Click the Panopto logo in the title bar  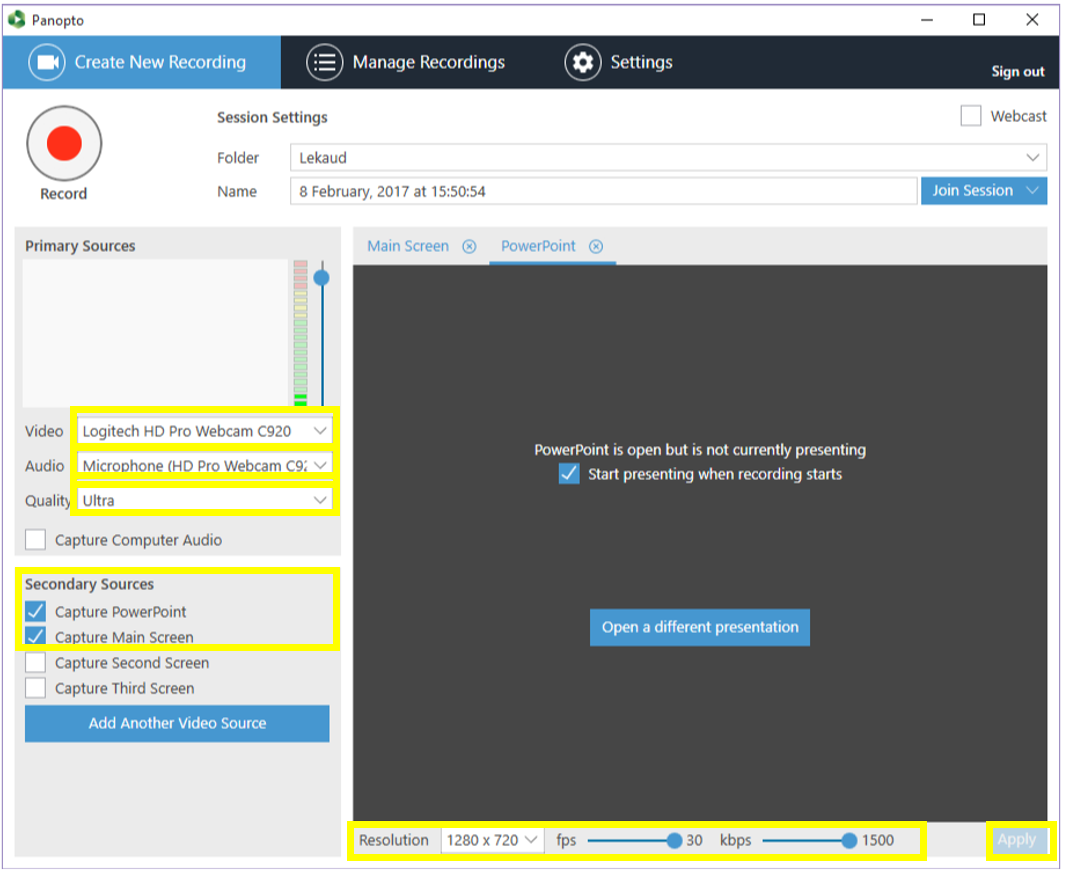pos(16,19)
